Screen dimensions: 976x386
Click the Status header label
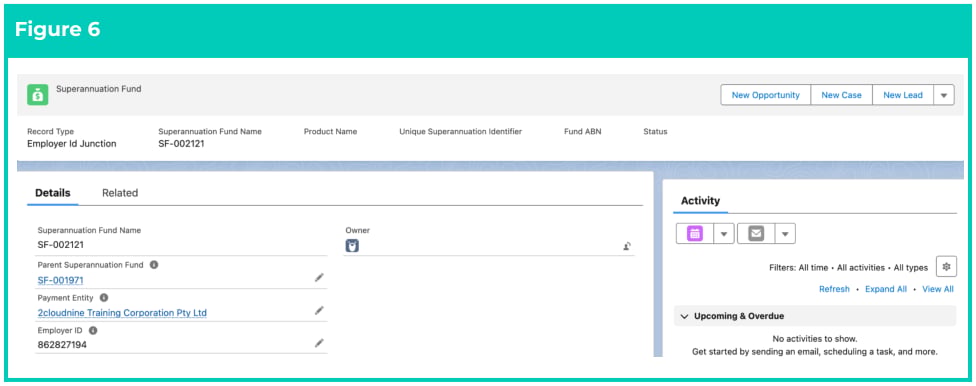[655, 131]
